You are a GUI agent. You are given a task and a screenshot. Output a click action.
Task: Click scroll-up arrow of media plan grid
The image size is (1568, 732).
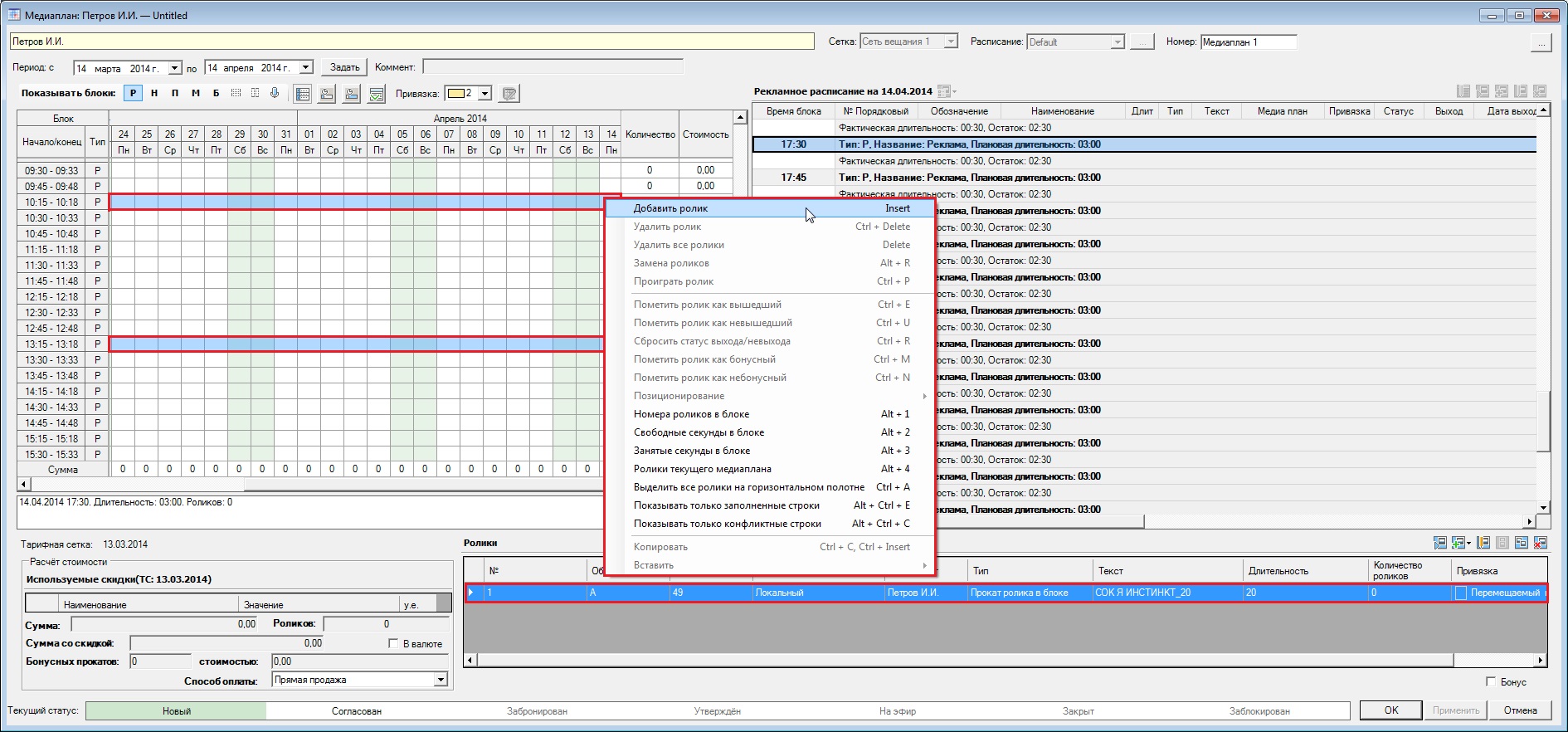click(740, 118)
